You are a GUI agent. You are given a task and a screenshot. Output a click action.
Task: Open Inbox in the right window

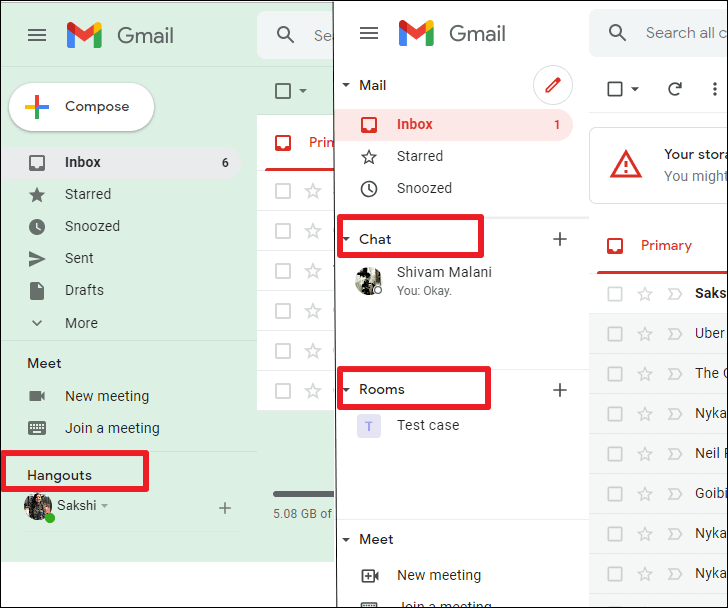pos(454,124)
